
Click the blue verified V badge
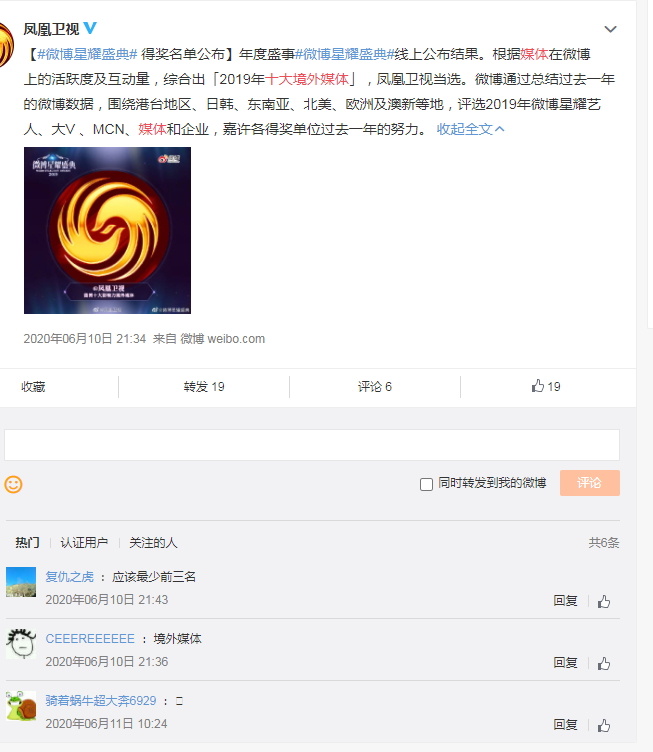pos(90,28)
